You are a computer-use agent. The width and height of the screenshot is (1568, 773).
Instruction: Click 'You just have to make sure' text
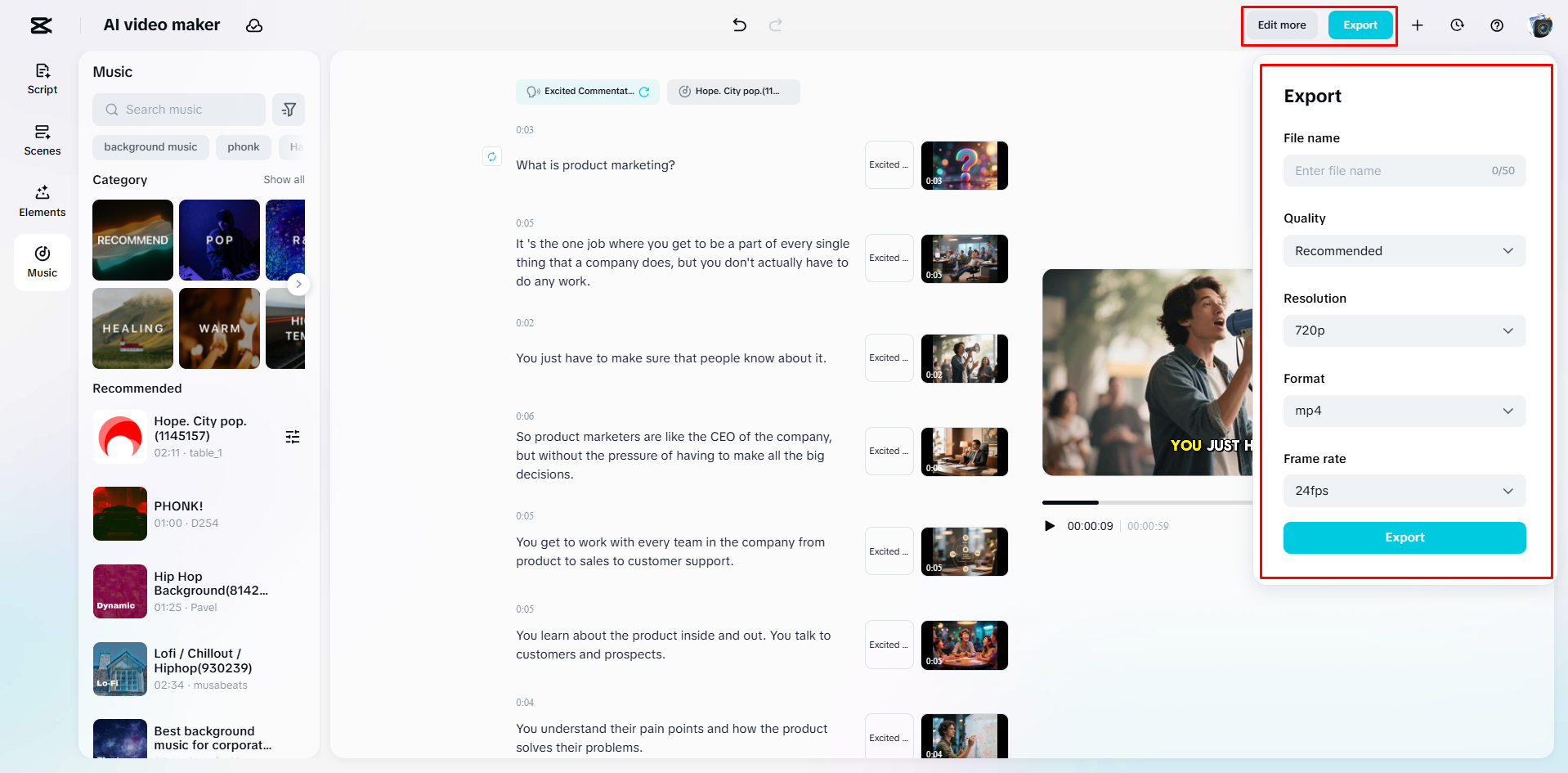click(670, 358)
